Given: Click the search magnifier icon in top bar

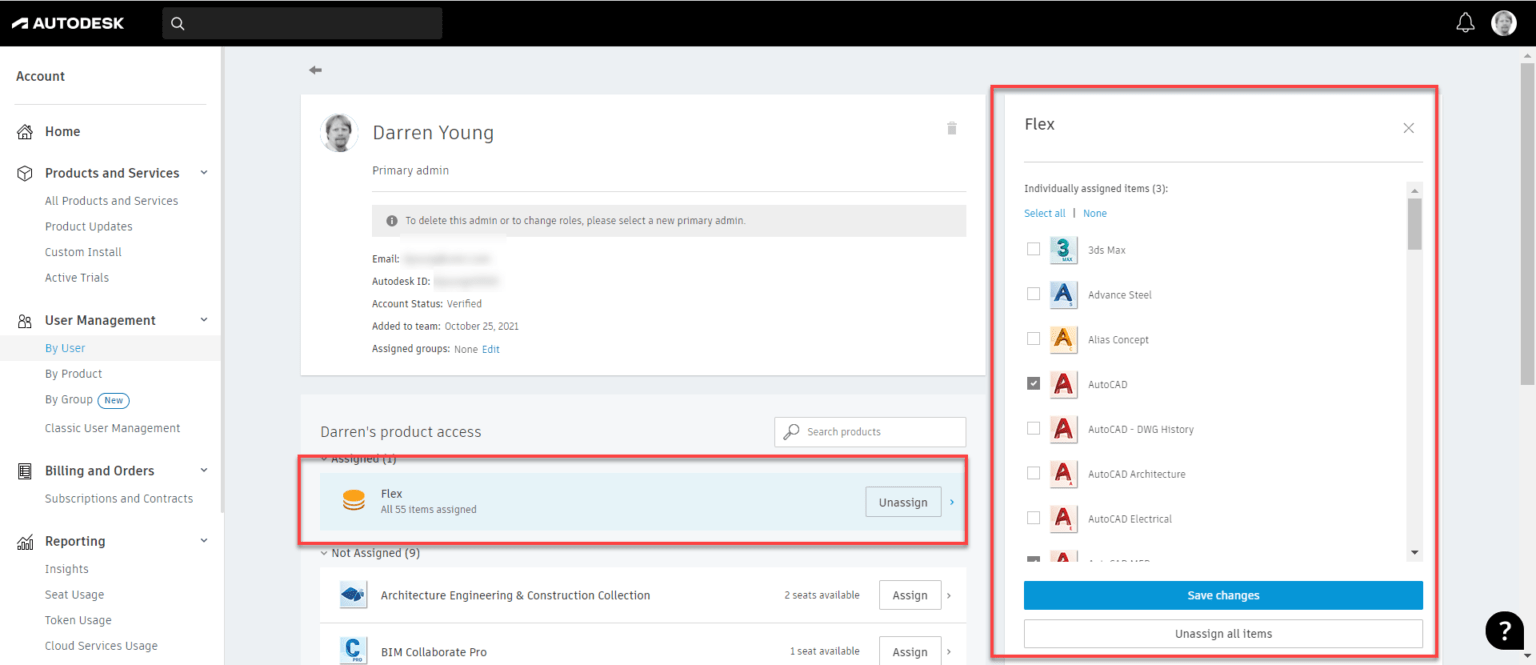Looking at the screenshot, I should (x=178, y=24).
